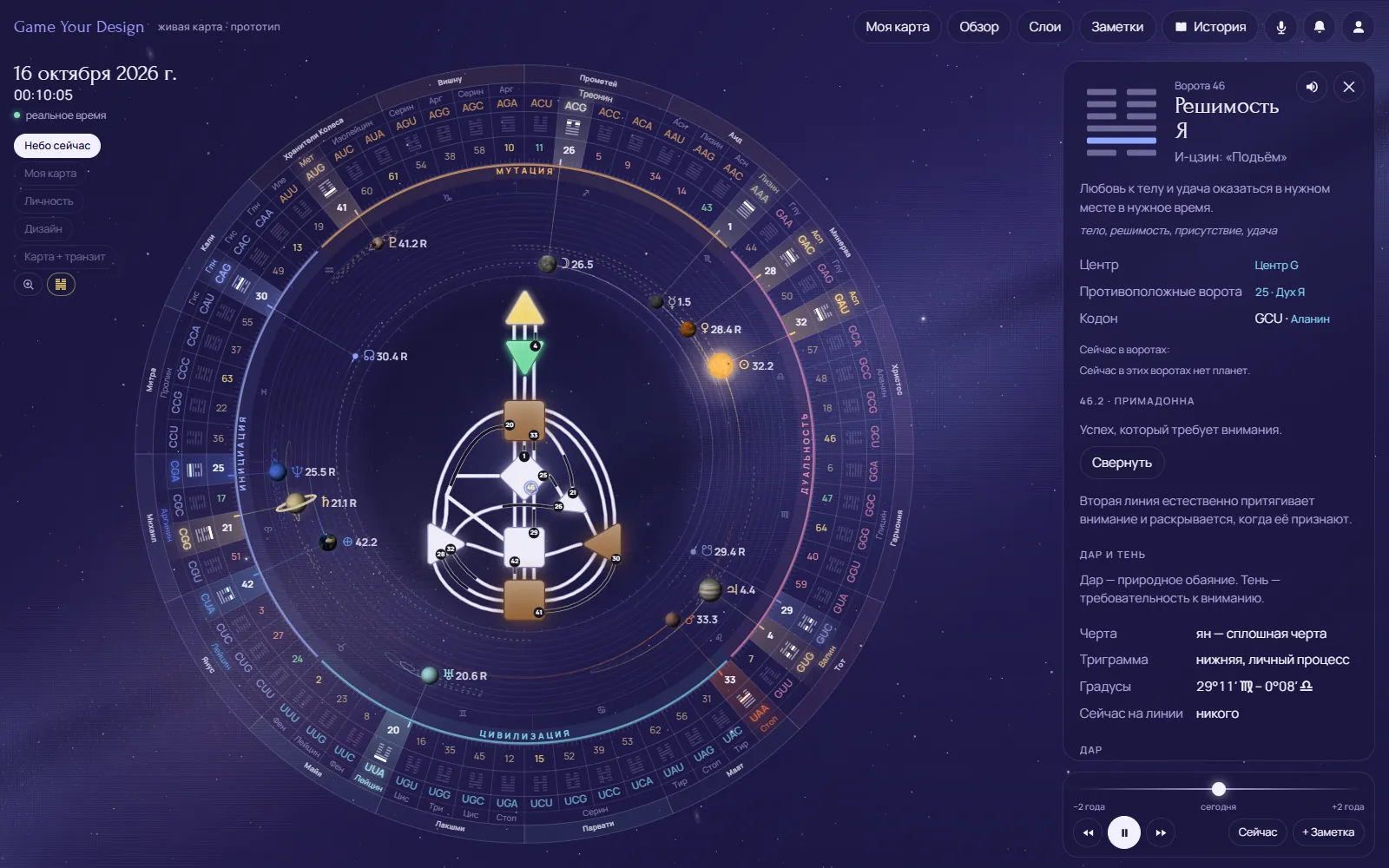Screen dimensions: 1389x868
Task: Open opposite gate link 25 · Дух Я
Action: pos(1280,293)
